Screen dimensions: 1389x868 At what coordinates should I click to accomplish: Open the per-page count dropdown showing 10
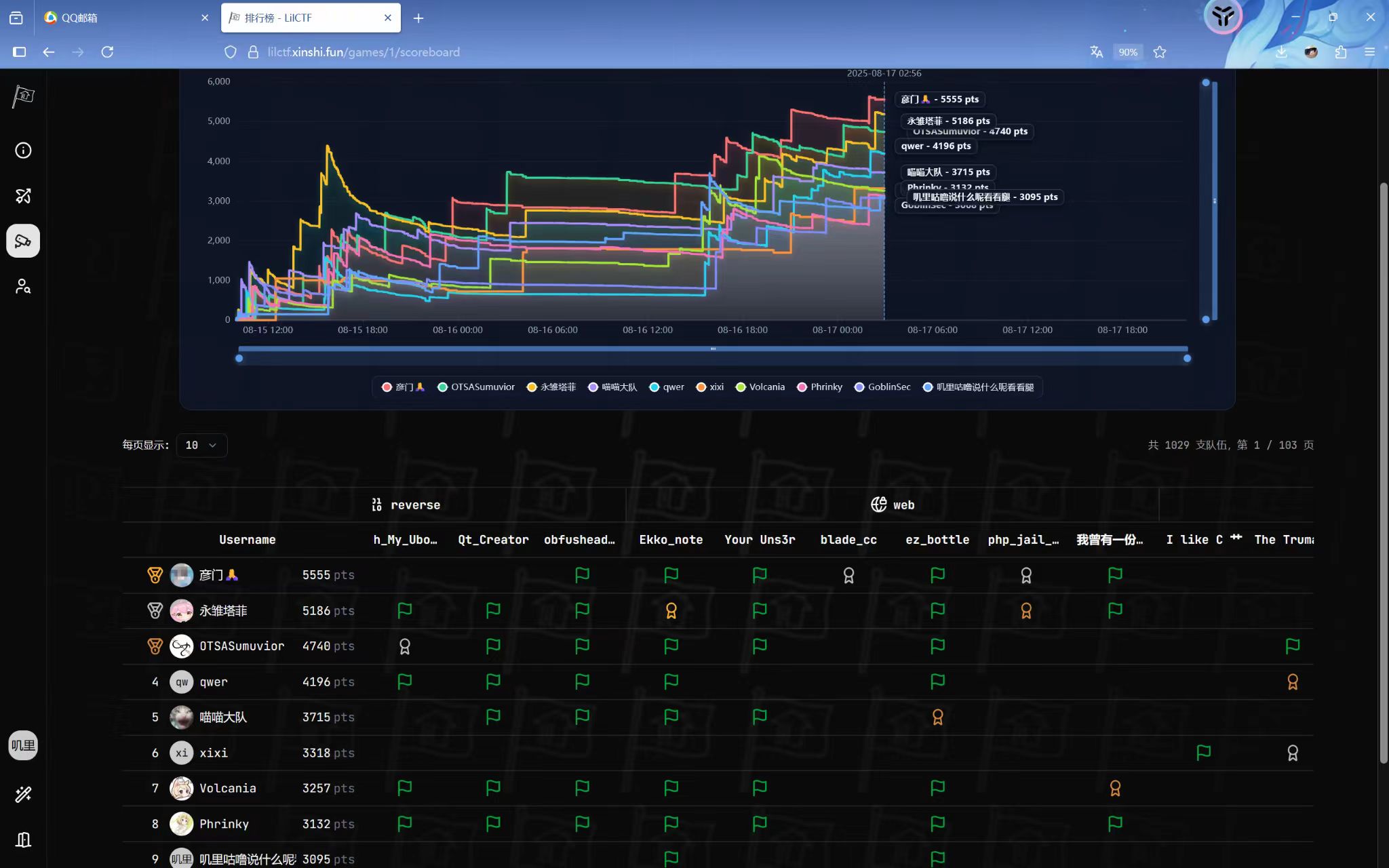(x=201, y=446)
